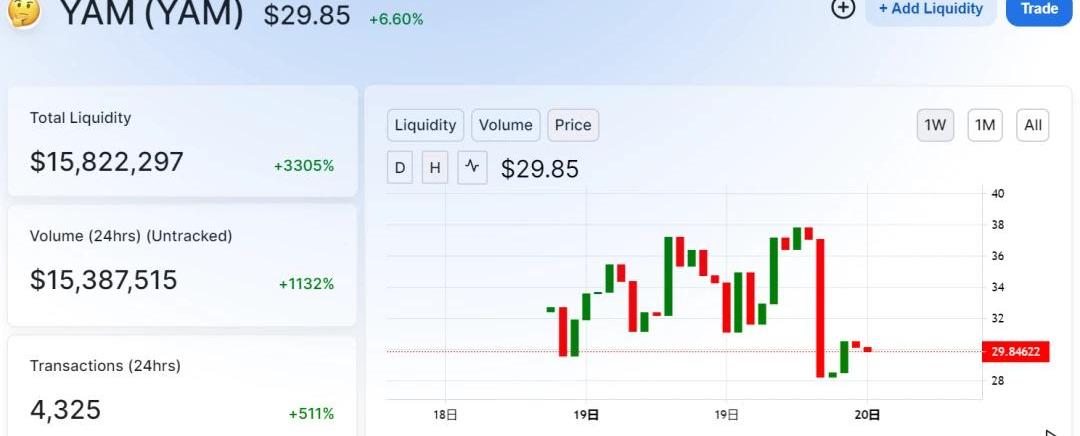Click the red 29.84622 price label
The image size is (1080, 436).
(1016, 352)
